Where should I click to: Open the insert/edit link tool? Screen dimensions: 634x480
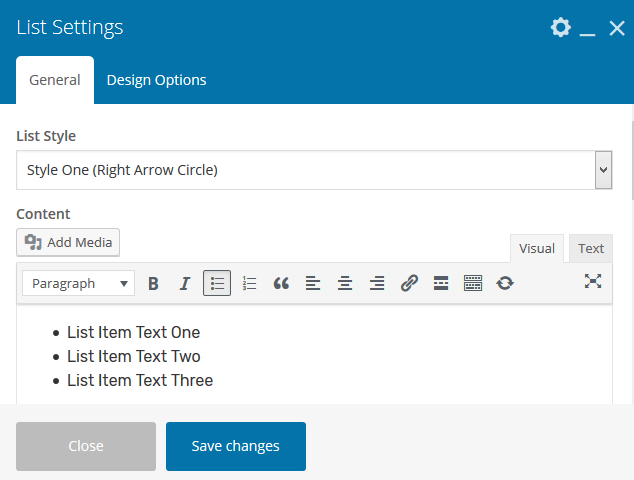click(x=409, y=284)
